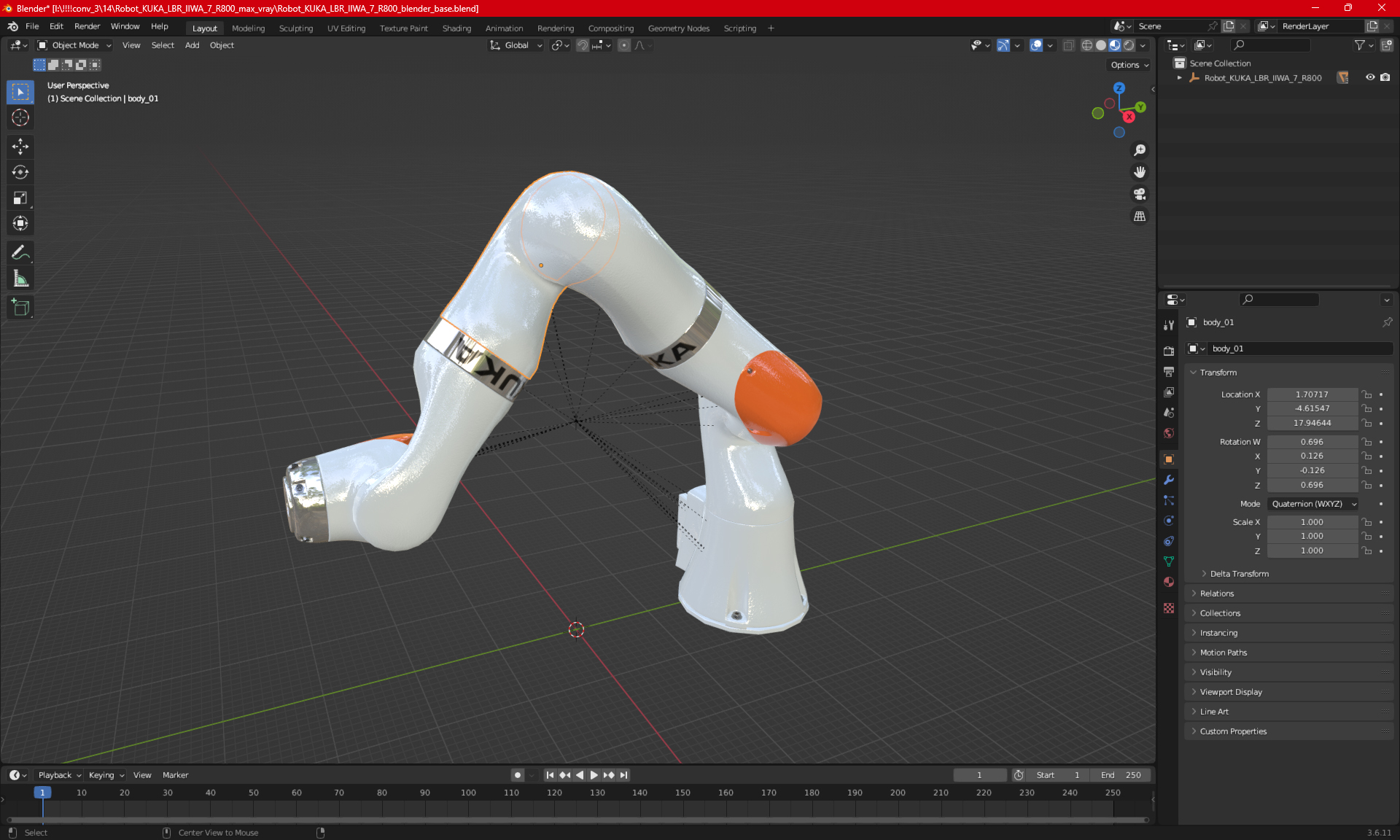Open the Object Constraints properties tab
Screen dimensions: 1400x840
coord(1169,541)
